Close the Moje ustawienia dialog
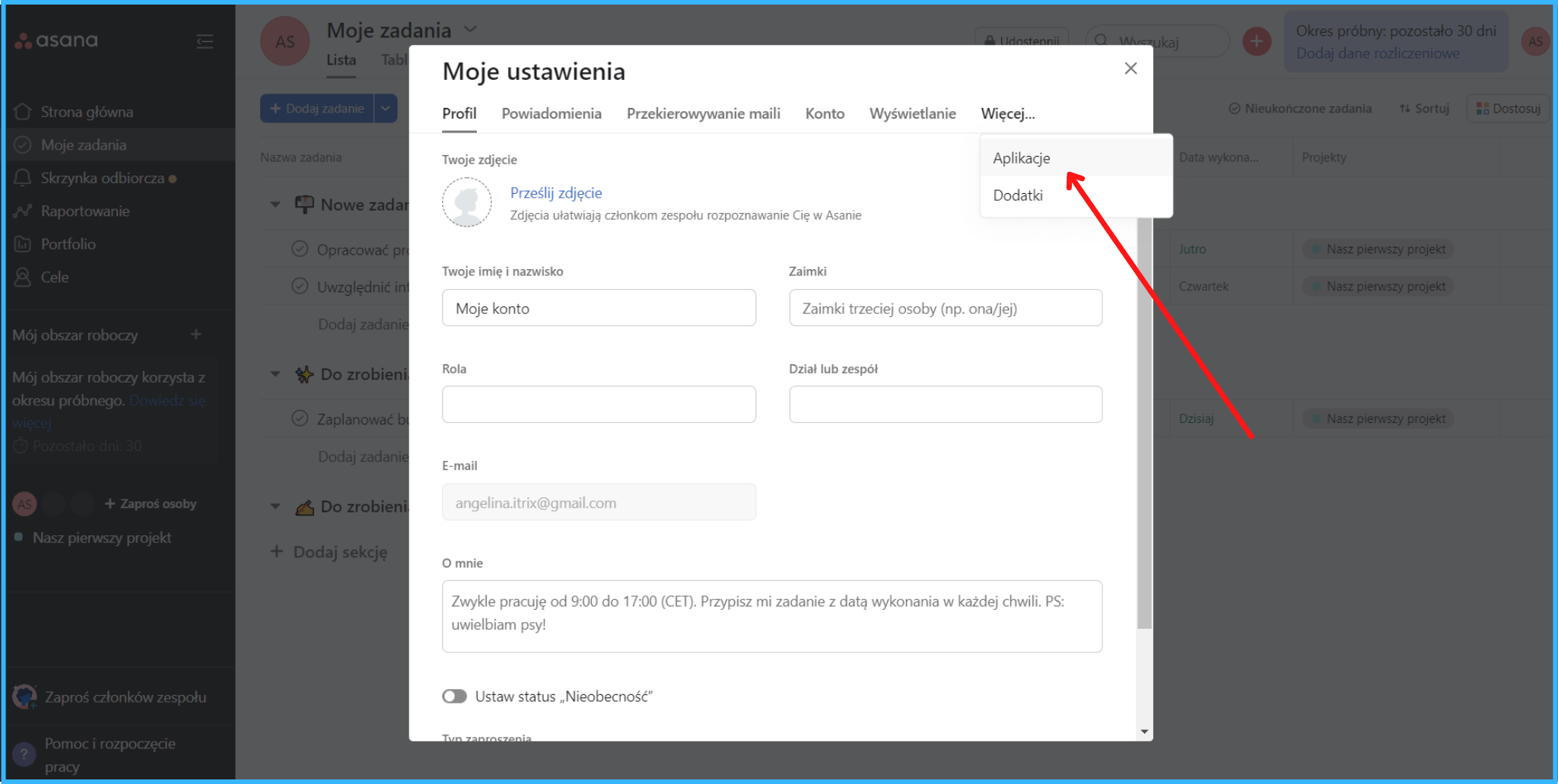This screenshot has height=784, width=1558. coord(1130,68)
